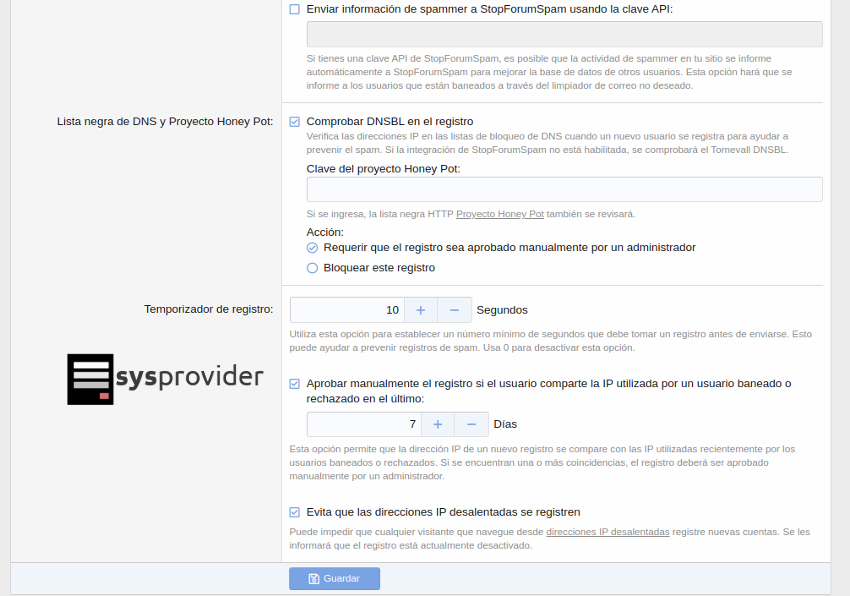The height and width of the screenshot is (596, 850).
Task: Click the sysprovider logo
Action: (165, 378)
